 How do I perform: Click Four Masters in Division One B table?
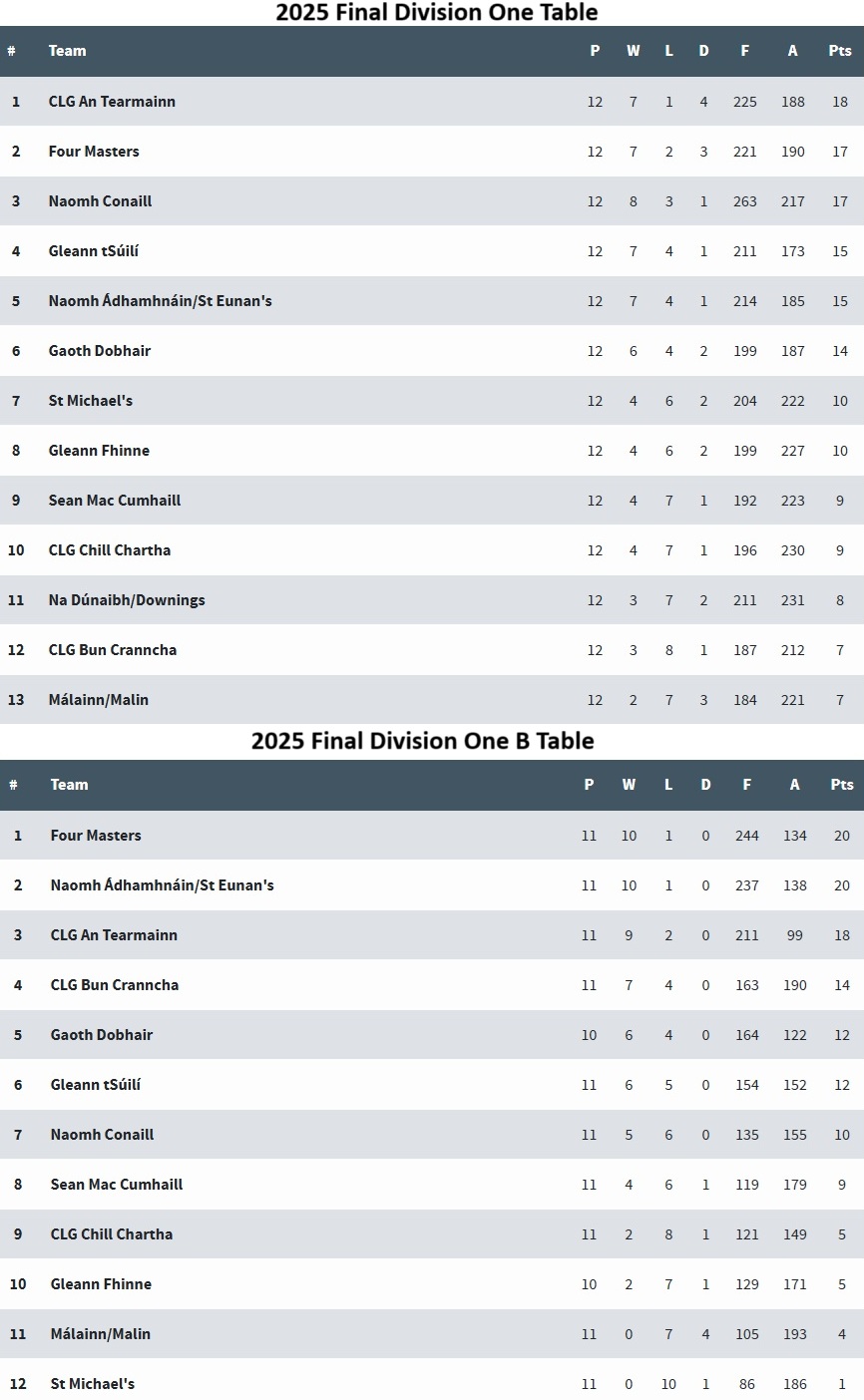pyautogui.click(x=96, y=836)
